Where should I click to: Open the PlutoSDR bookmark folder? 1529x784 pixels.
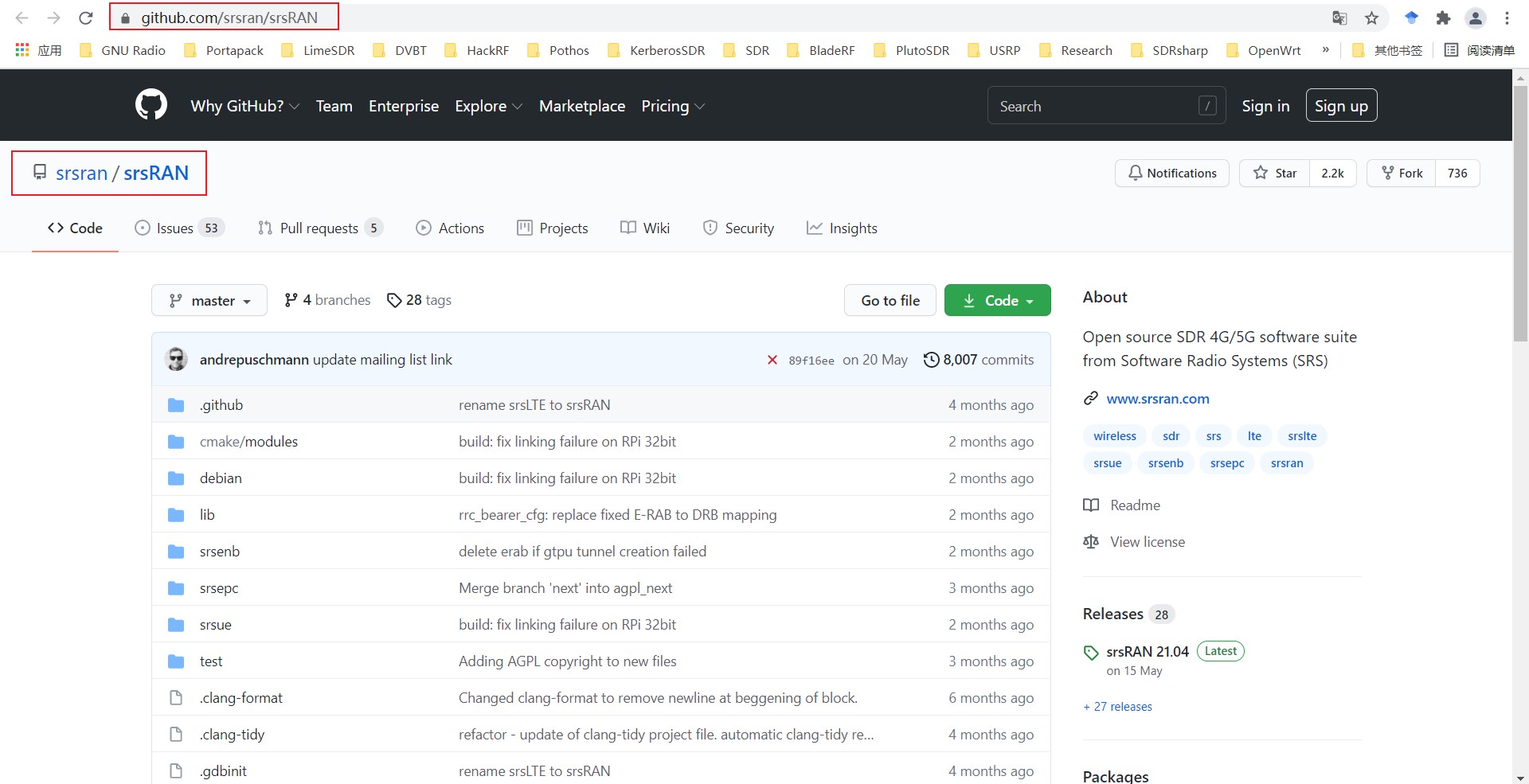point(912,50)
